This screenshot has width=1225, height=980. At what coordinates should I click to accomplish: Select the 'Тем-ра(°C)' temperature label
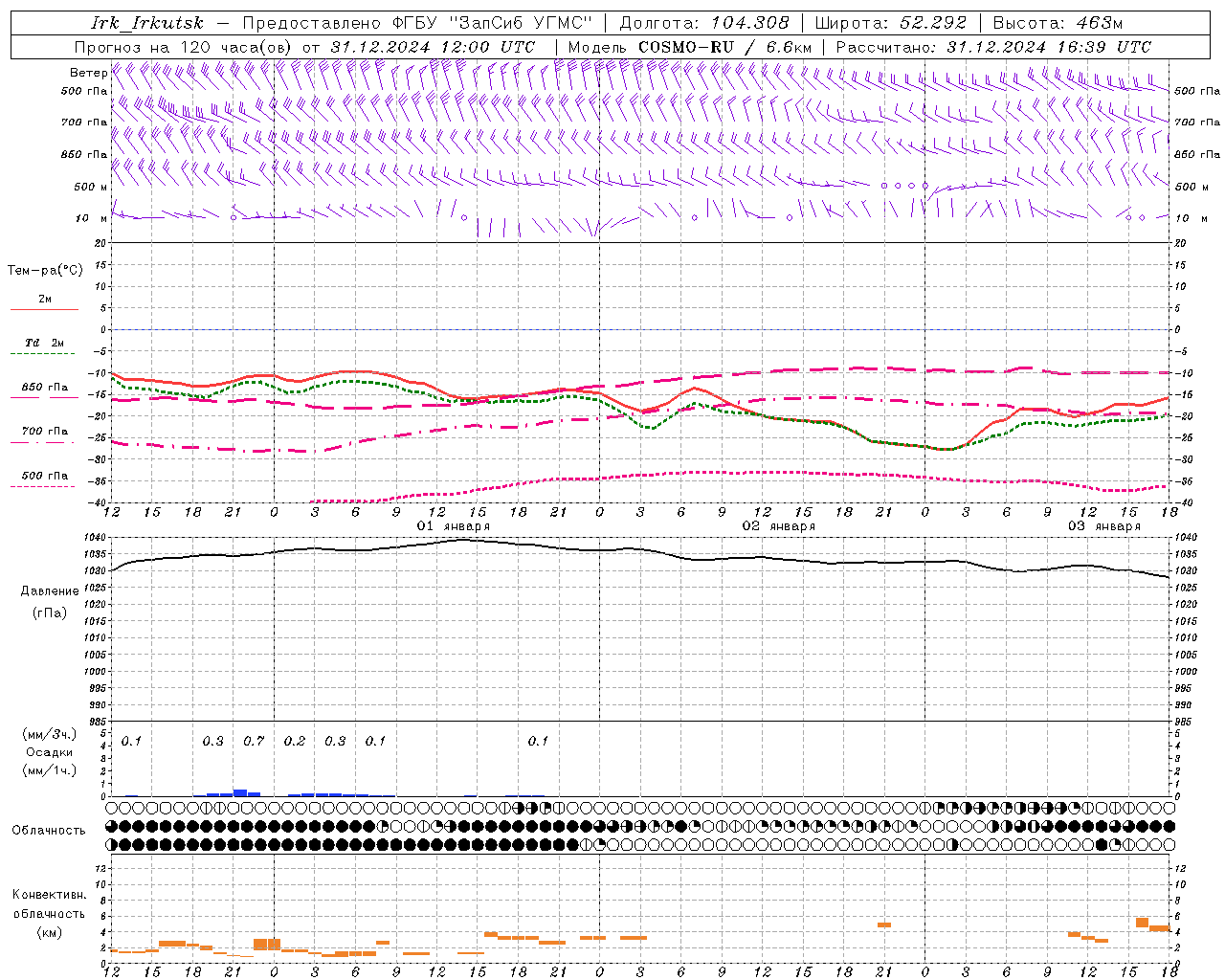[45, 271]
